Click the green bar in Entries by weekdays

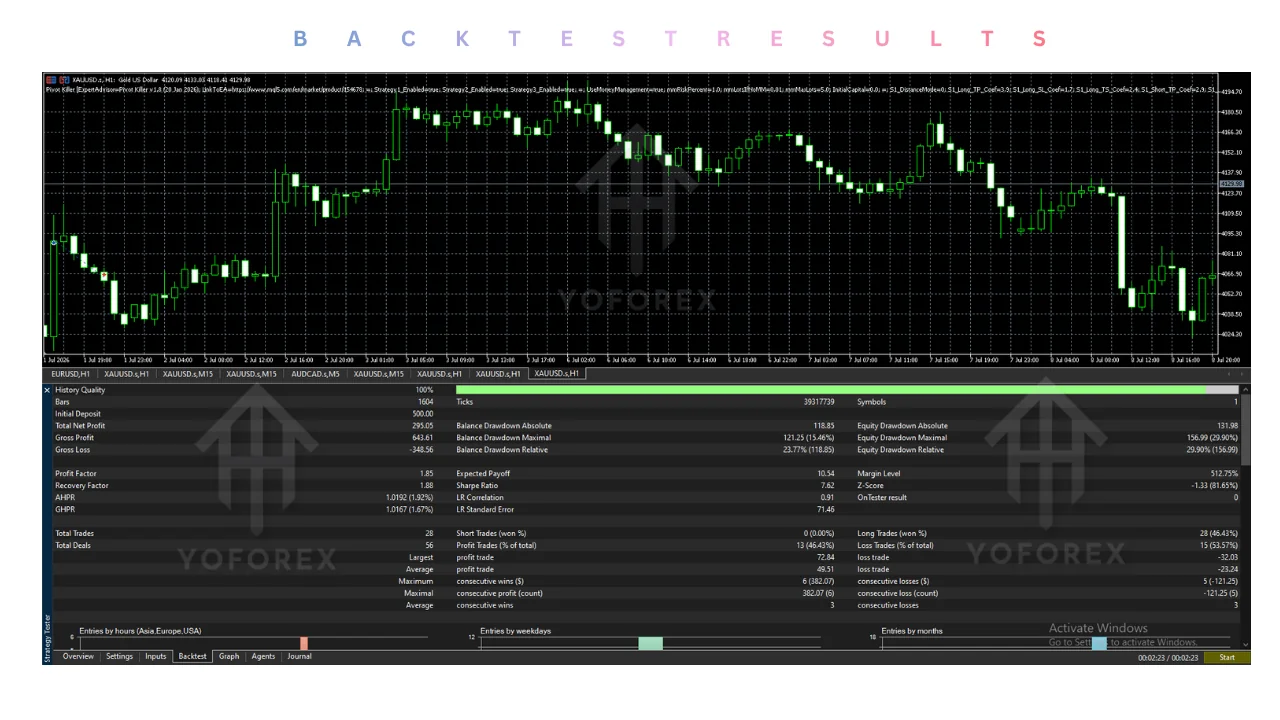650,643
